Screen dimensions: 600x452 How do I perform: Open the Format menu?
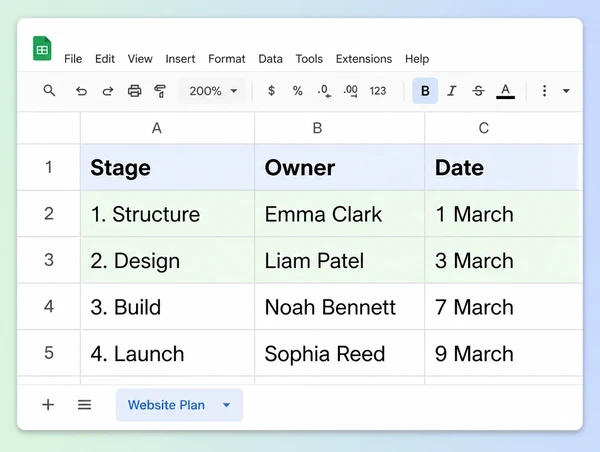(x=227, y=59)
